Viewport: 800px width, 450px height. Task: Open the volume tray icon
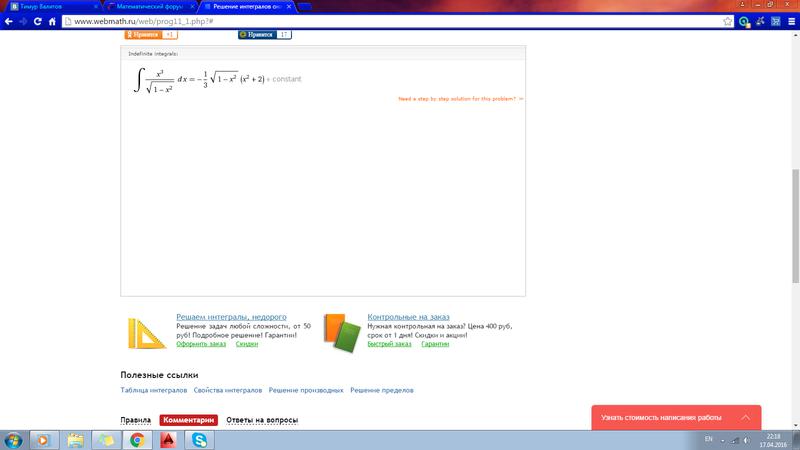747,440
